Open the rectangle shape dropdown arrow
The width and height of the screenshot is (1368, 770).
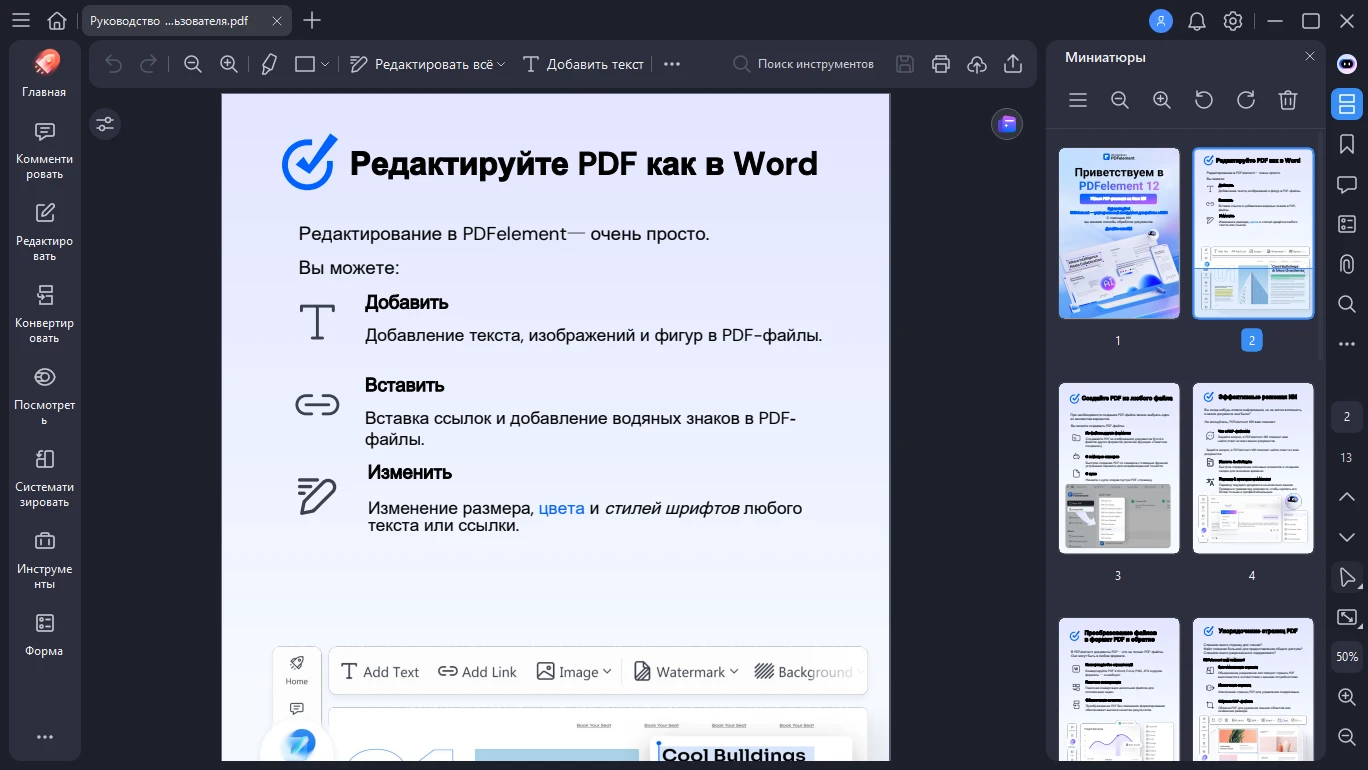pos(325,64)
